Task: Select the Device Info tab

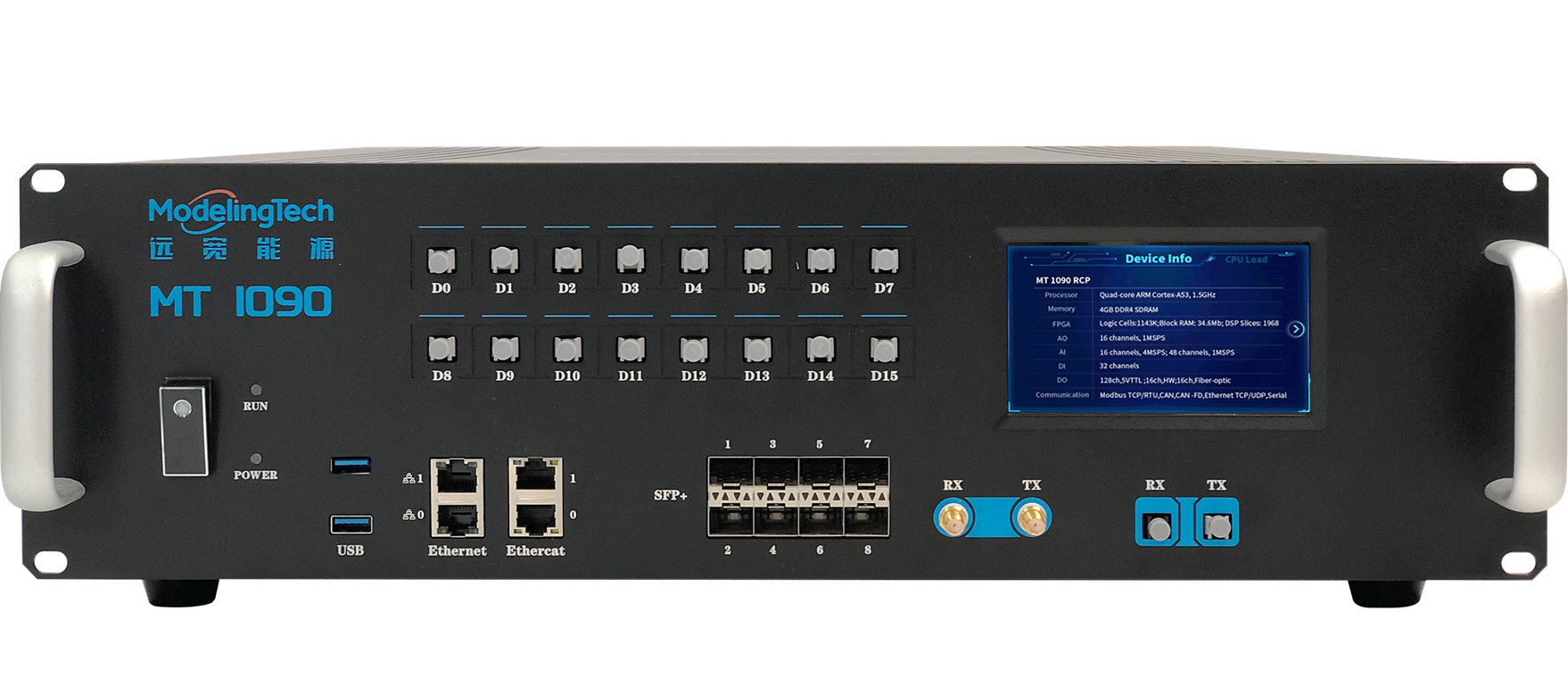Action: [1158, 259]
